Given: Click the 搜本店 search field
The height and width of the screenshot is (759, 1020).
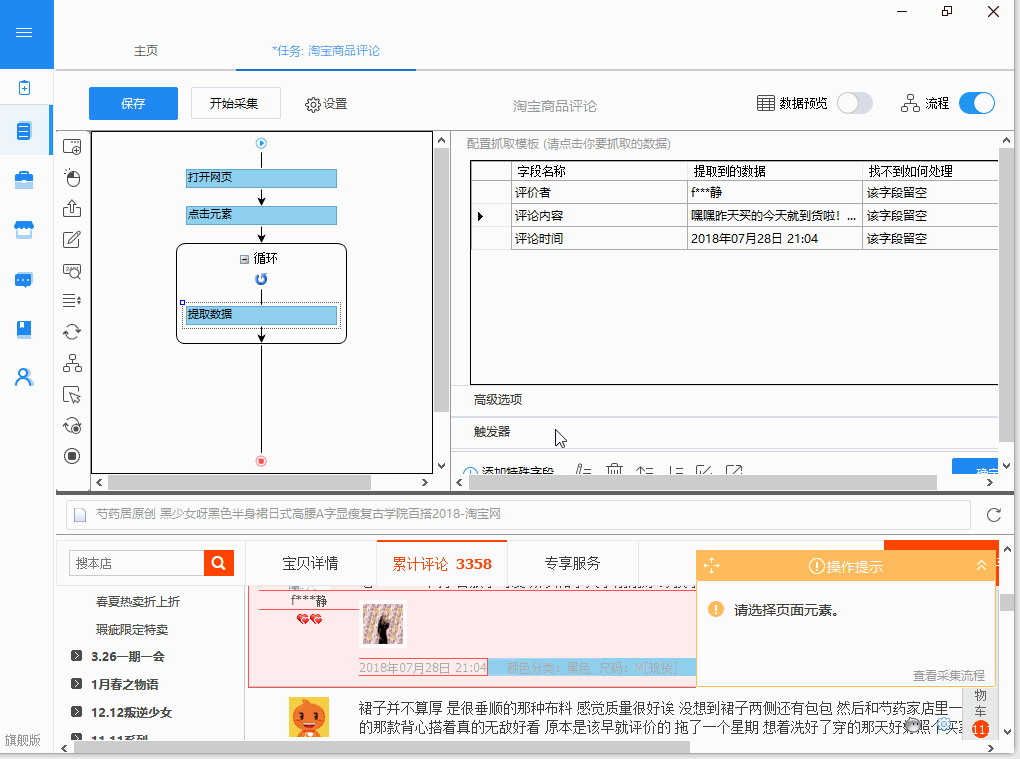Looking at the screenshot, I should 137,563.
